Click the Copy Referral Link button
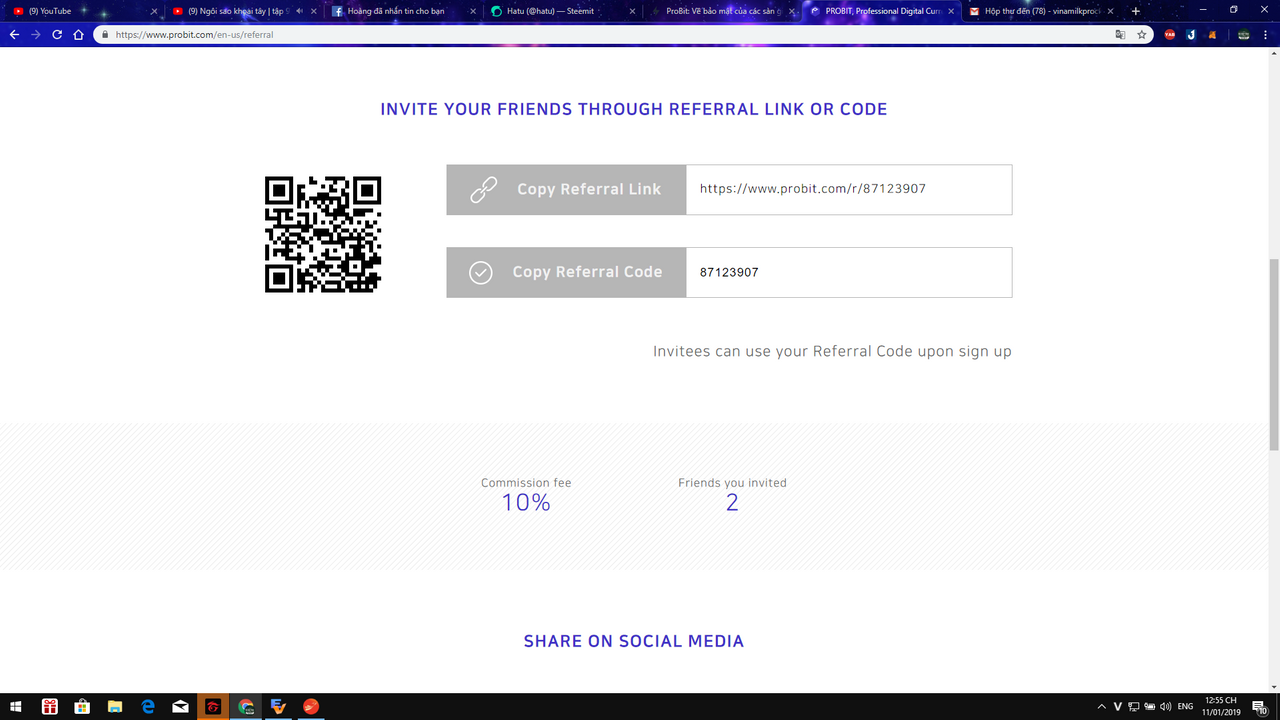Viewport: 1280px width, 720px height. point(566,190)
